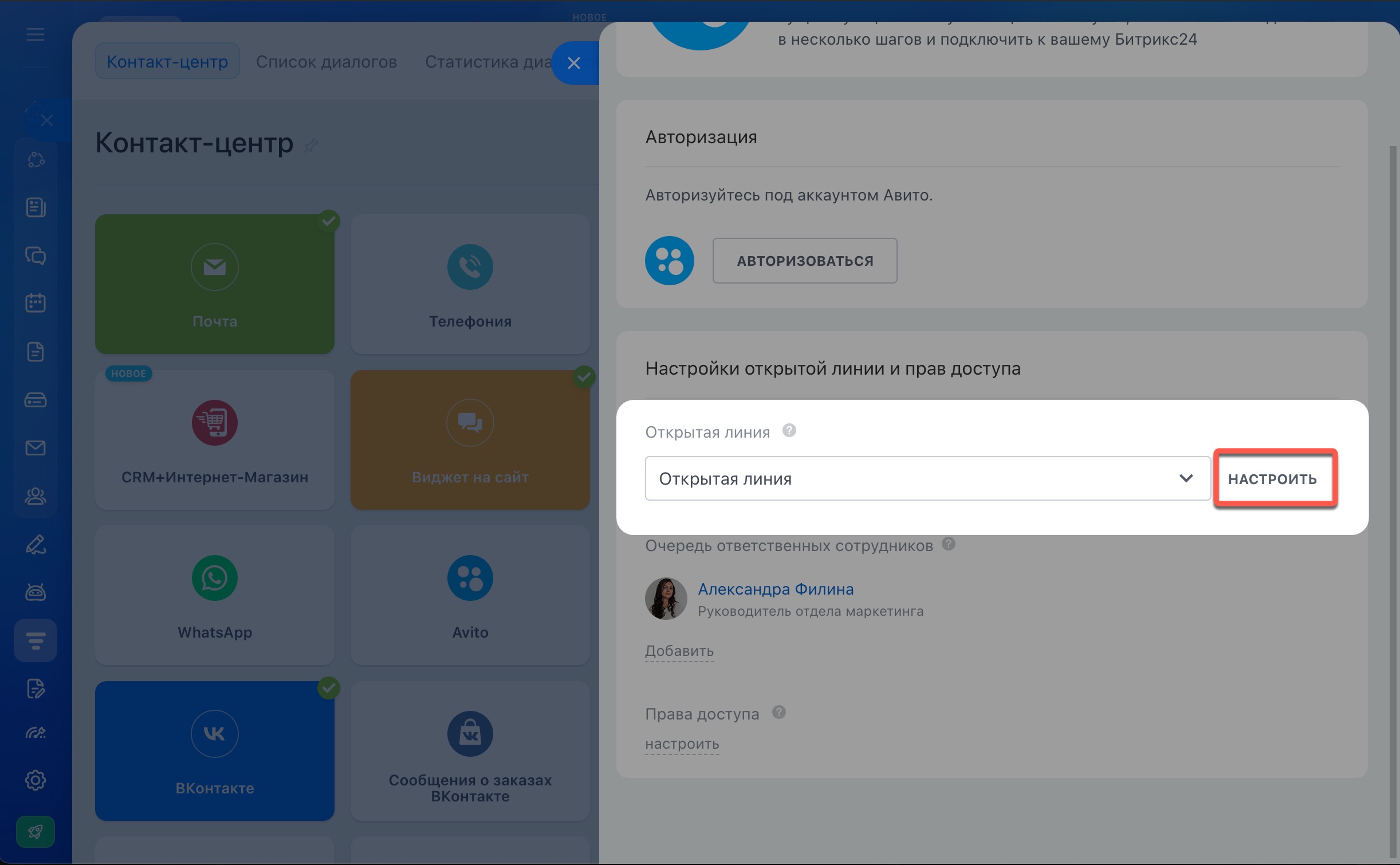Click the АВТОРИЗОВАТЬСЯ button
Screen dimensions: 1400x865
805,261
